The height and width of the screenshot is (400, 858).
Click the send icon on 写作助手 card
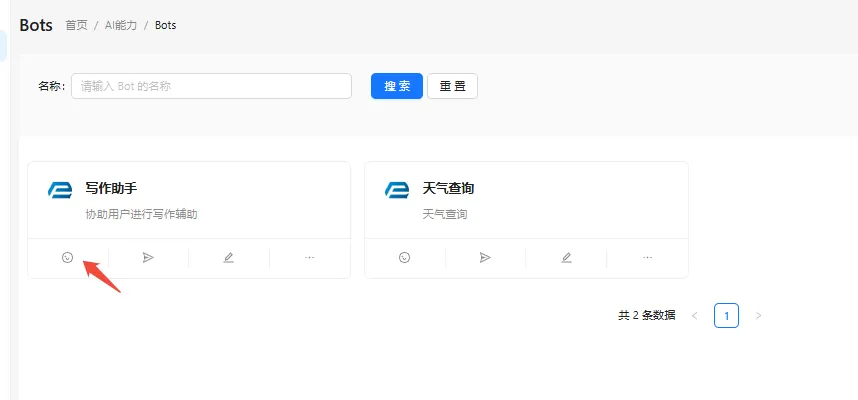[148, 257]
